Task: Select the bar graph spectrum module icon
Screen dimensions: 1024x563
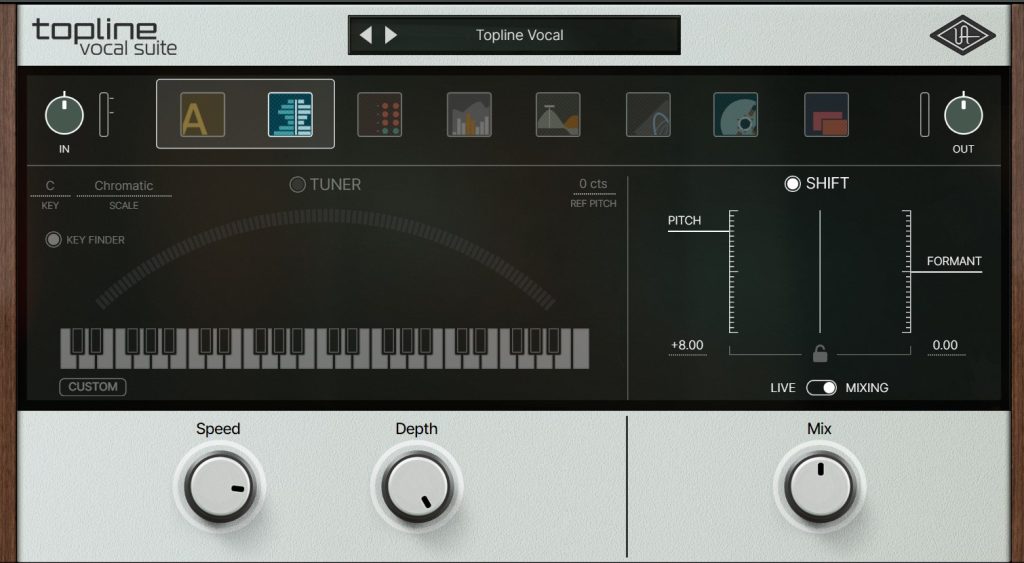Action: point(469,115)
